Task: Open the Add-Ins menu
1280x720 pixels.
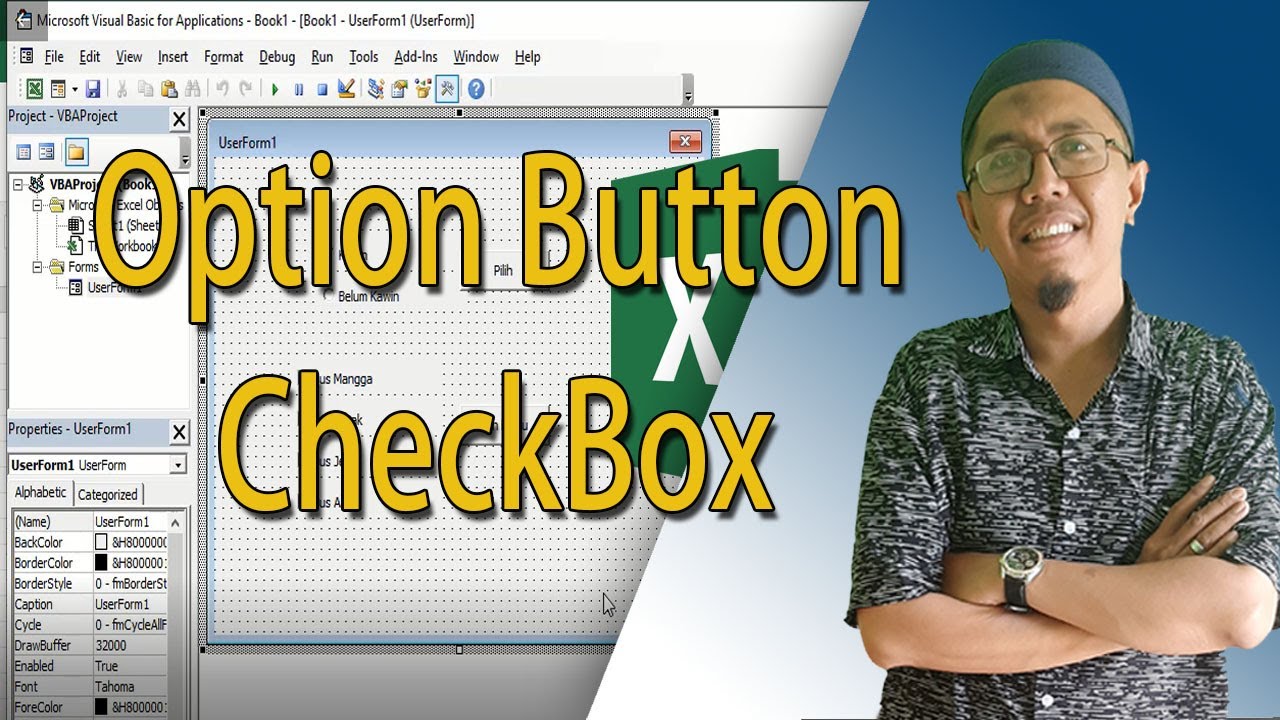Action: (416, 57)
